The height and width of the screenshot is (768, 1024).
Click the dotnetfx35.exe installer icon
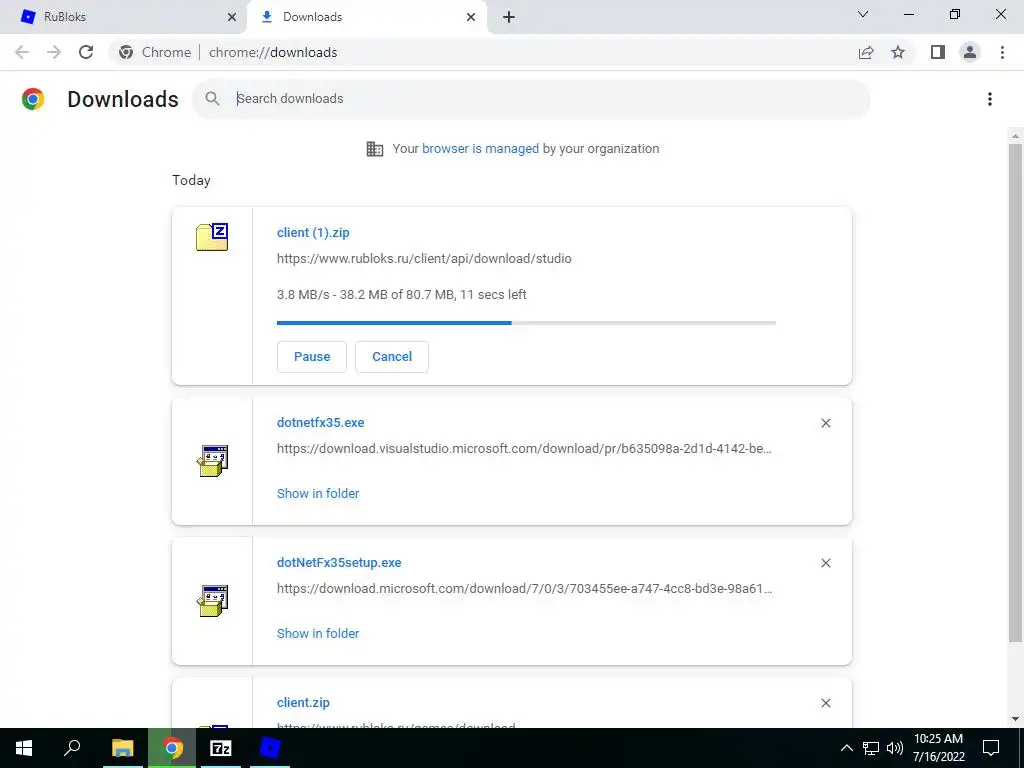point(212,460)
